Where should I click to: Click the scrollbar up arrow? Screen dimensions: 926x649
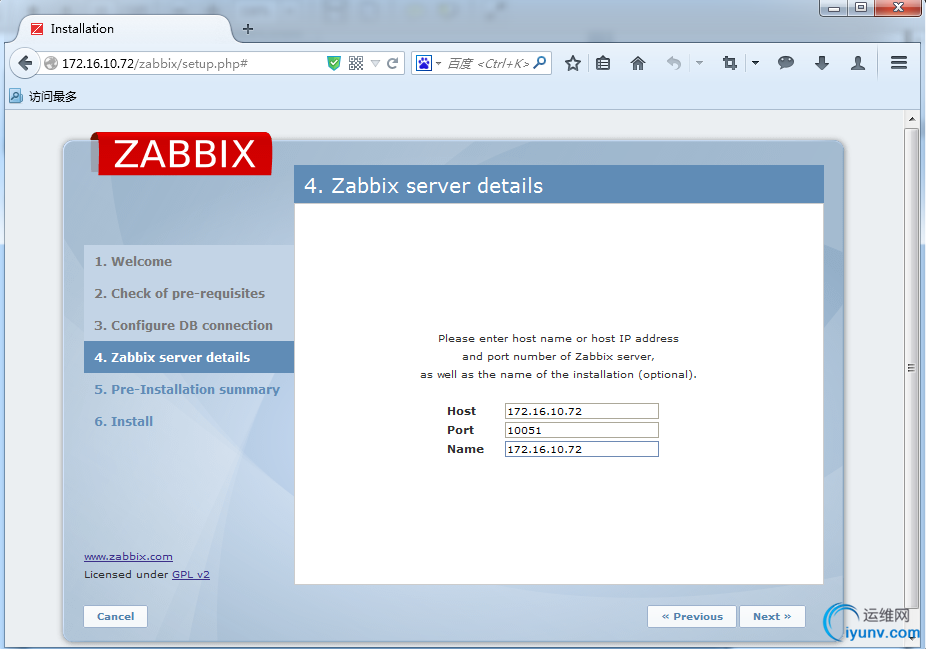(912, 119)
